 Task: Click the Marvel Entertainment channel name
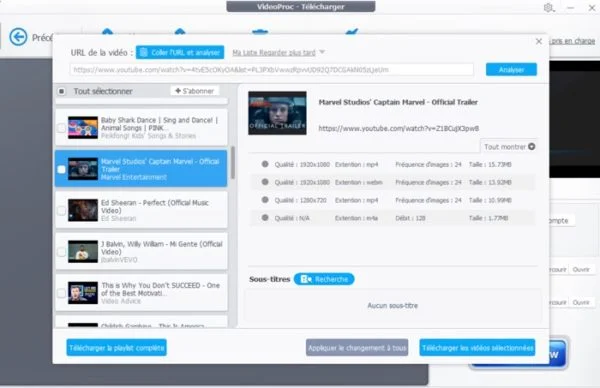coord(134,177)
